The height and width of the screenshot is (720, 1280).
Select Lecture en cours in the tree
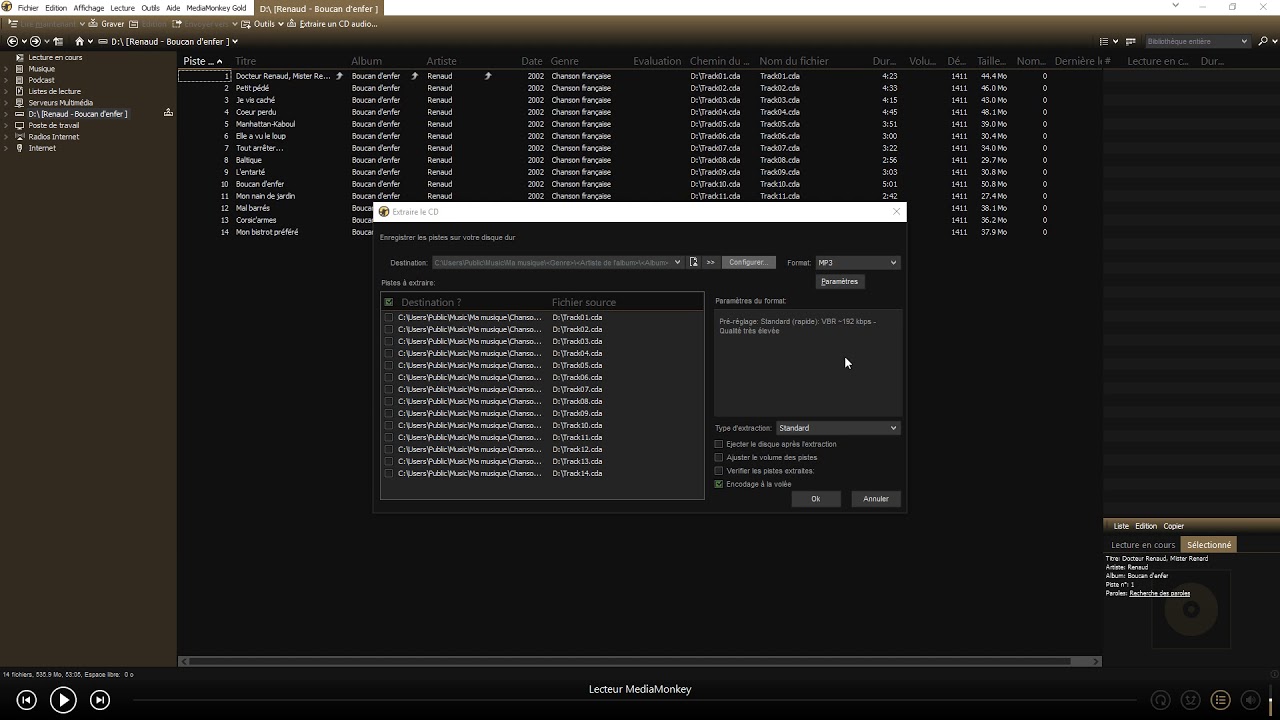(55, 57)
